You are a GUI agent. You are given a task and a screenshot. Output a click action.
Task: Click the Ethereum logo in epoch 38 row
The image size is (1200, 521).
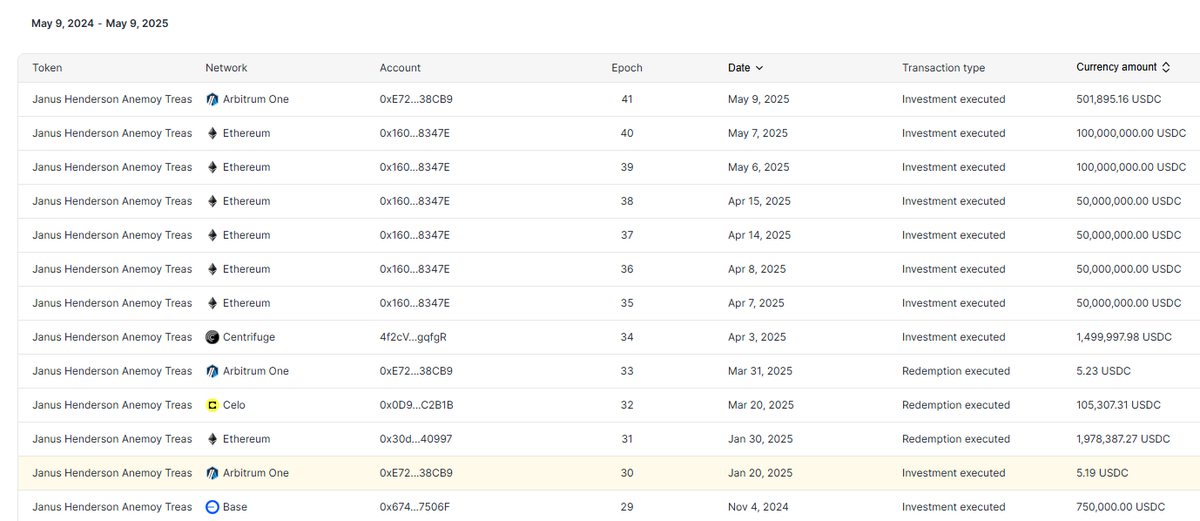point(212,202)
